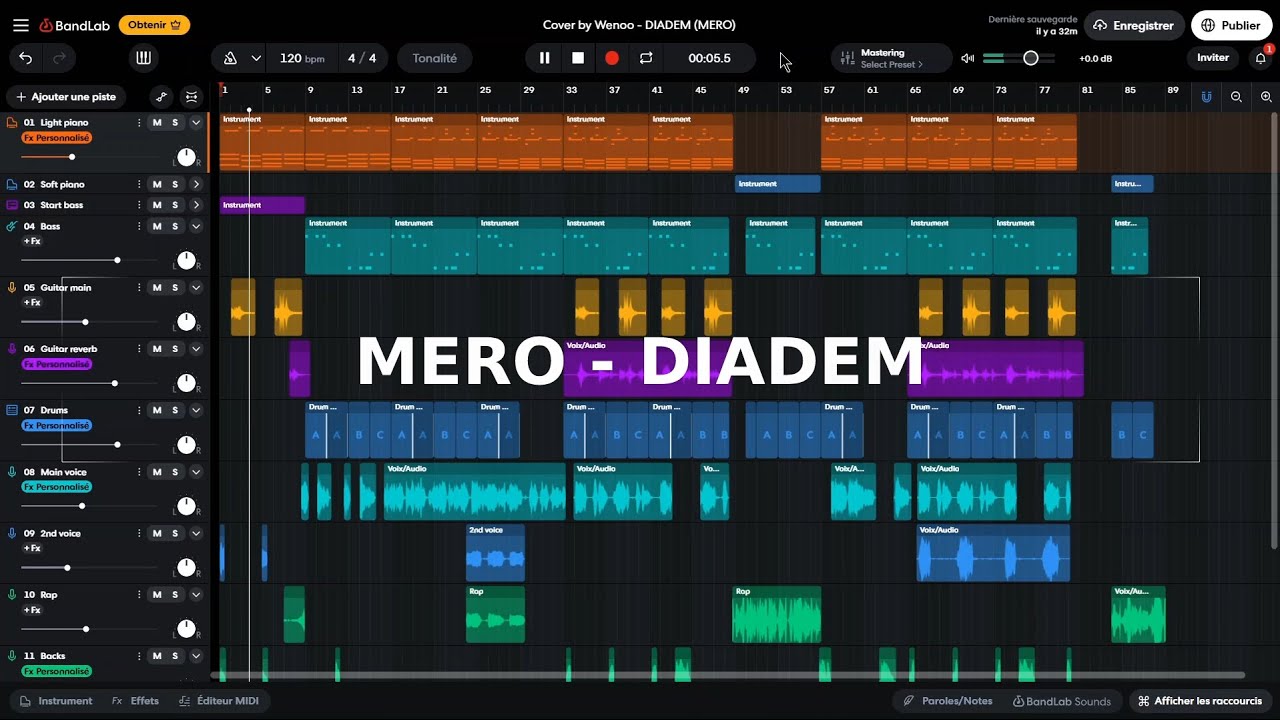Screen dimensions: 1280x720
Task: Open Mastering Select Preset menu
Action: point(892,58)
